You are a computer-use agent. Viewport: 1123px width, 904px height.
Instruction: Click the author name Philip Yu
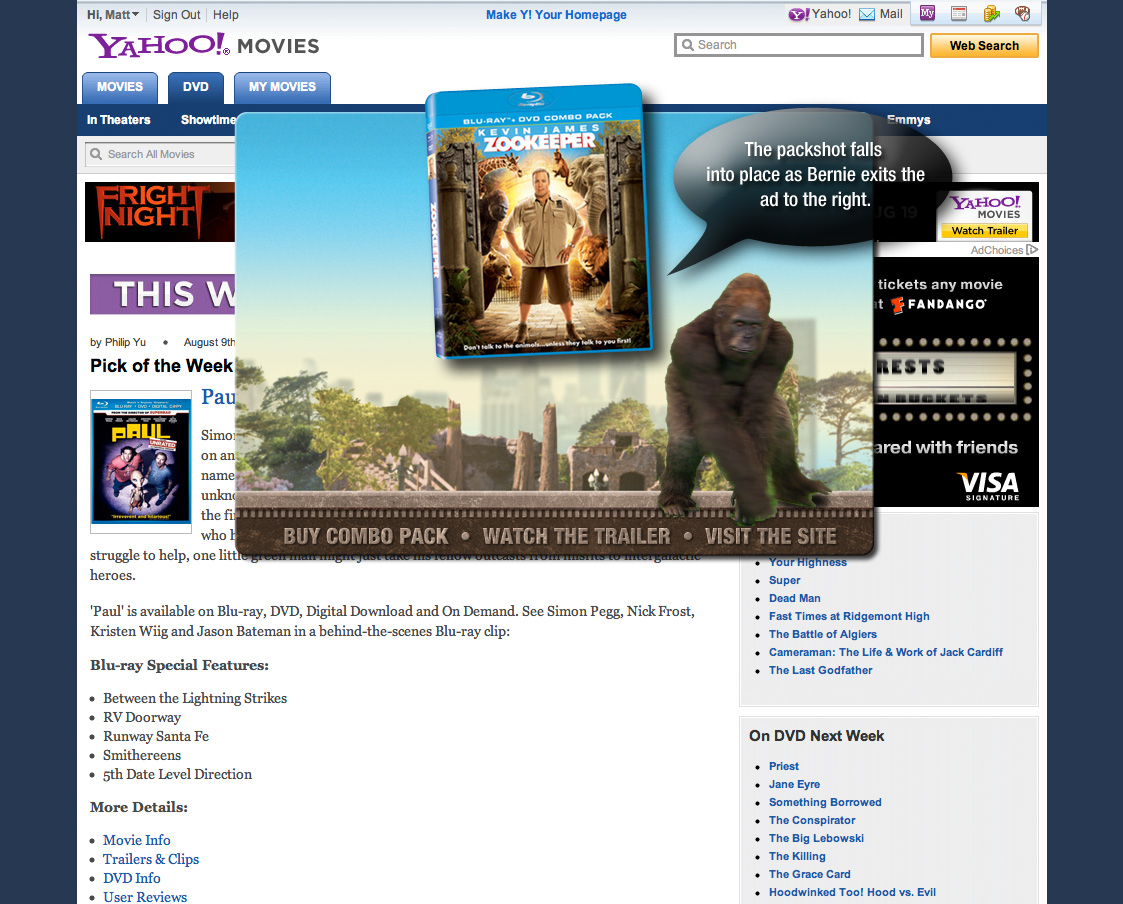[x=125, y=342]
